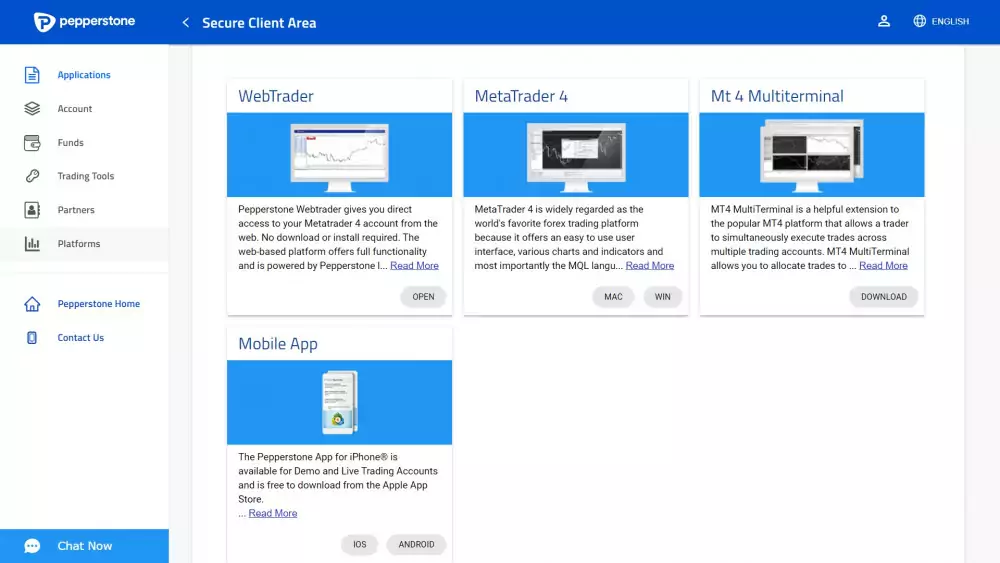Click the Multiterminal DOWNLOAD button
The height and width of the screenshot is (563, 1000).
click(883, 296)
